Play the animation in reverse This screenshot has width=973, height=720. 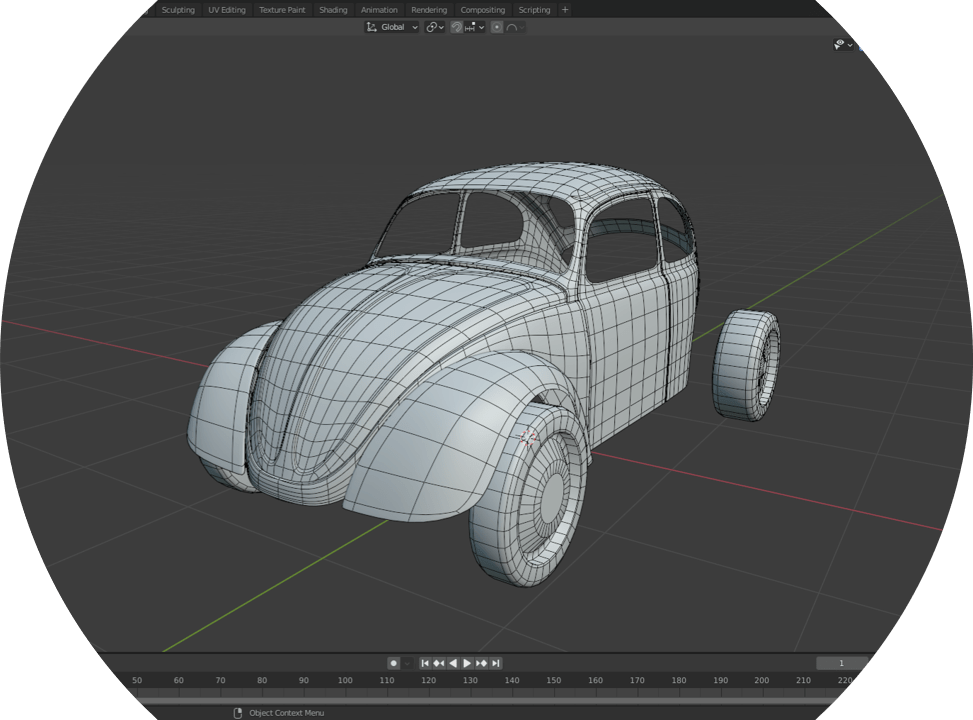point(453,664)
